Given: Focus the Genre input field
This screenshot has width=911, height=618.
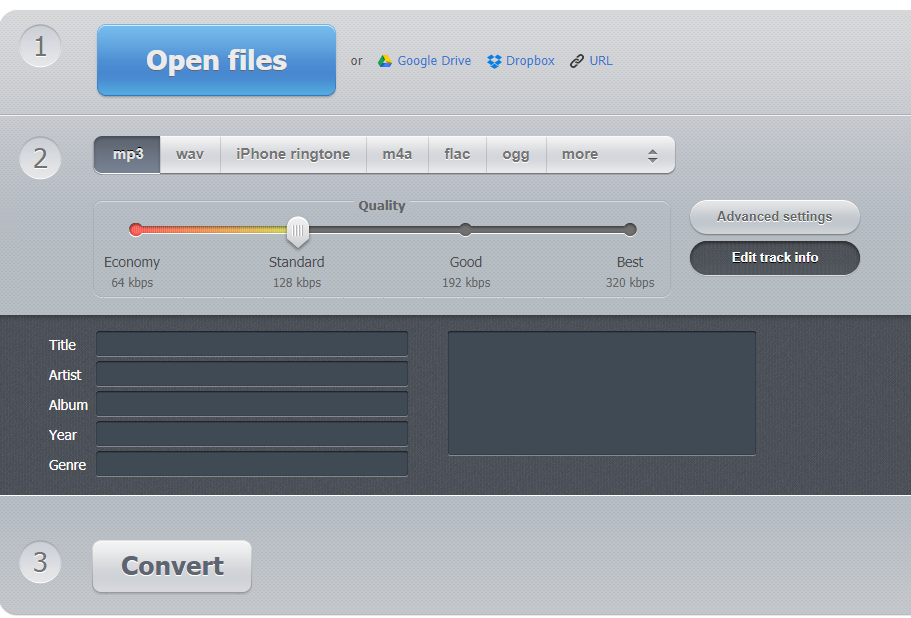Looking at the screenshot, I should coord(252,464).
